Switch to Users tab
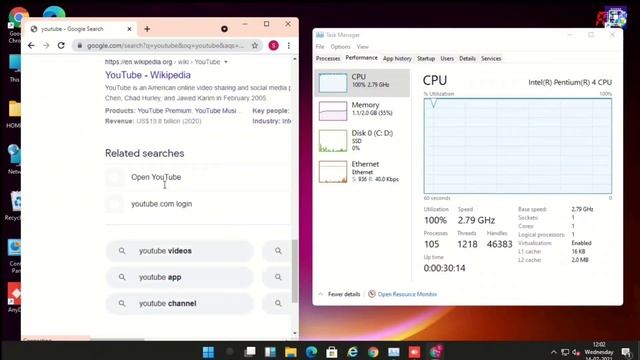Viewport: 640px width, 360px height. (x=447, y=59)
